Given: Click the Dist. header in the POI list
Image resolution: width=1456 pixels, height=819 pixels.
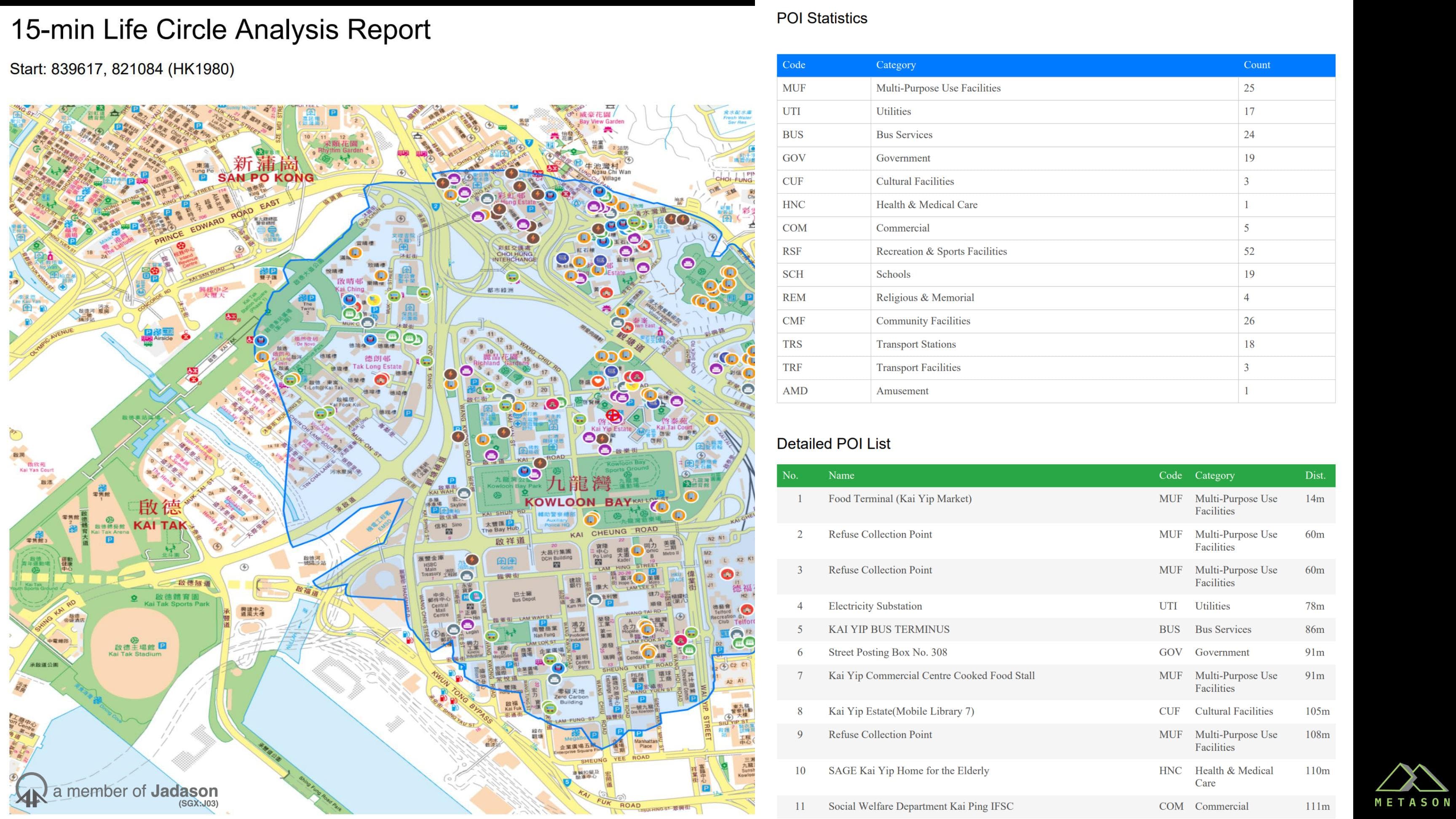Looking at the screenshot, I should pos(1315,475).
